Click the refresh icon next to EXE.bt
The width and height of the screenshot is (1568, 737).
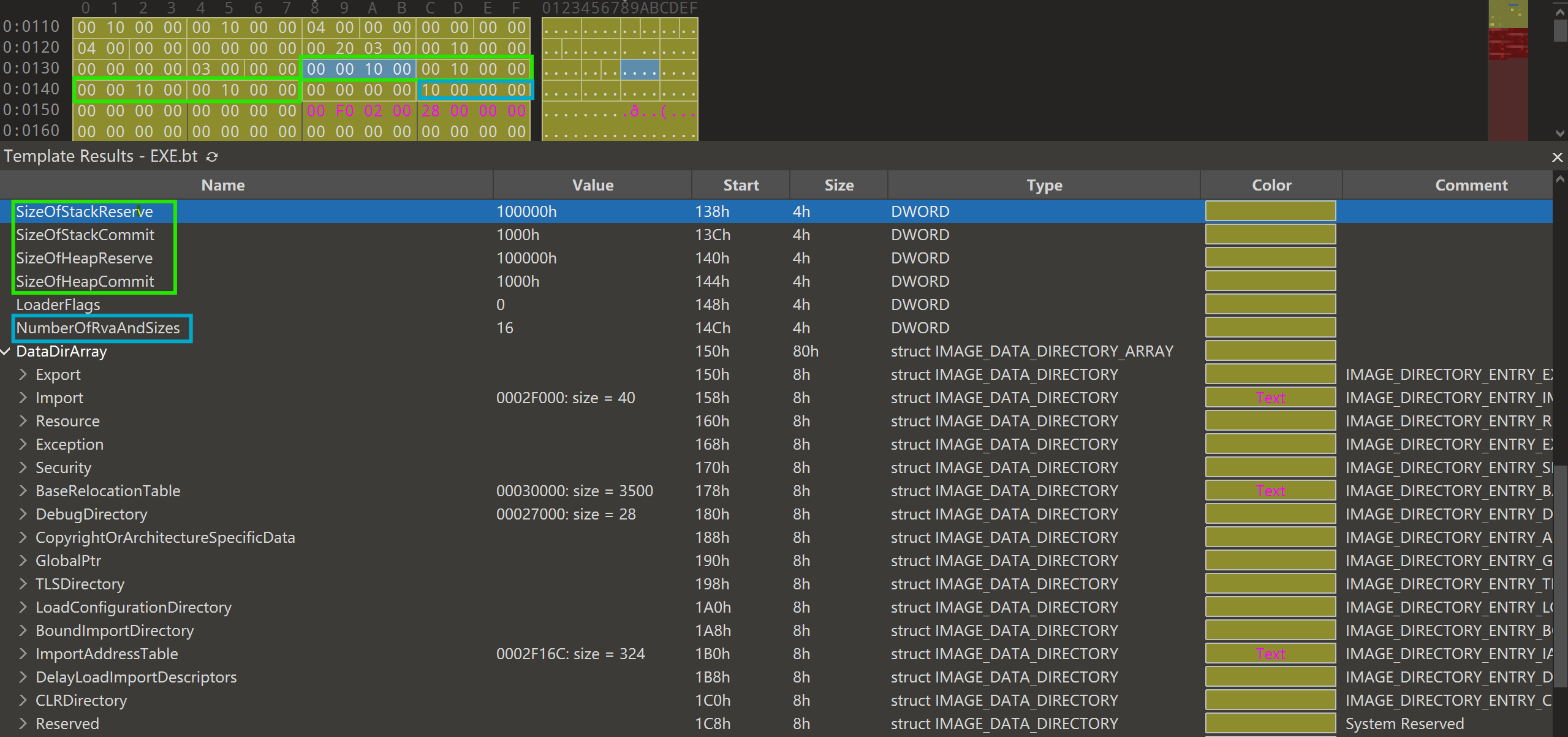(x=212, y=157)
